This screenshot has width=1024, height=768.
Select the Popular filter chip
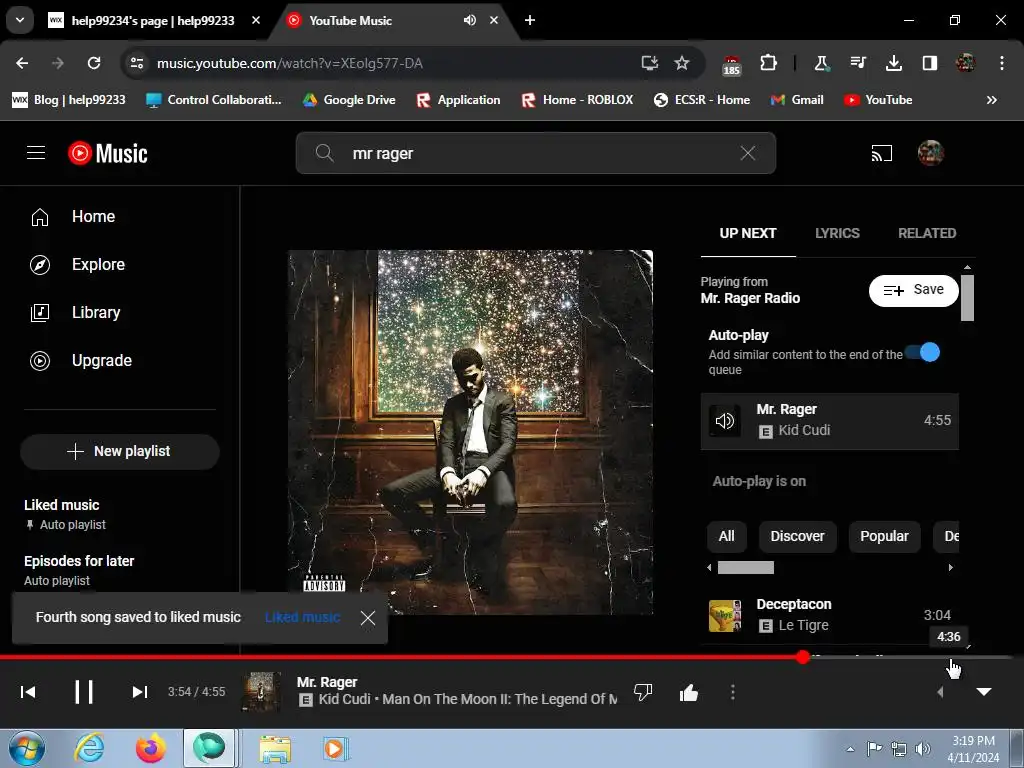point(884,536)
